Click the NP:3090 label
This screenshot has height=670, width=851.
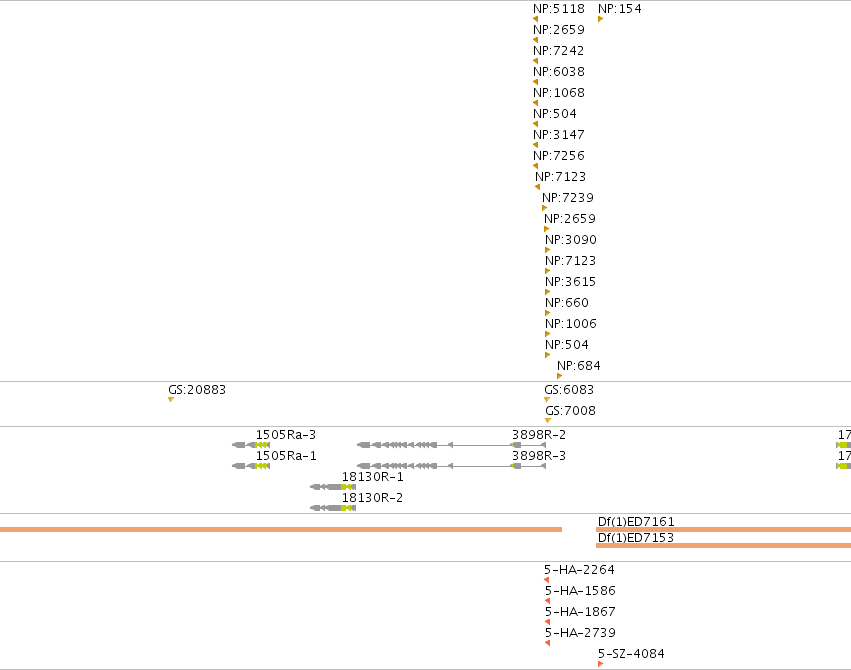pyautogui.click(x=571, y=240)
